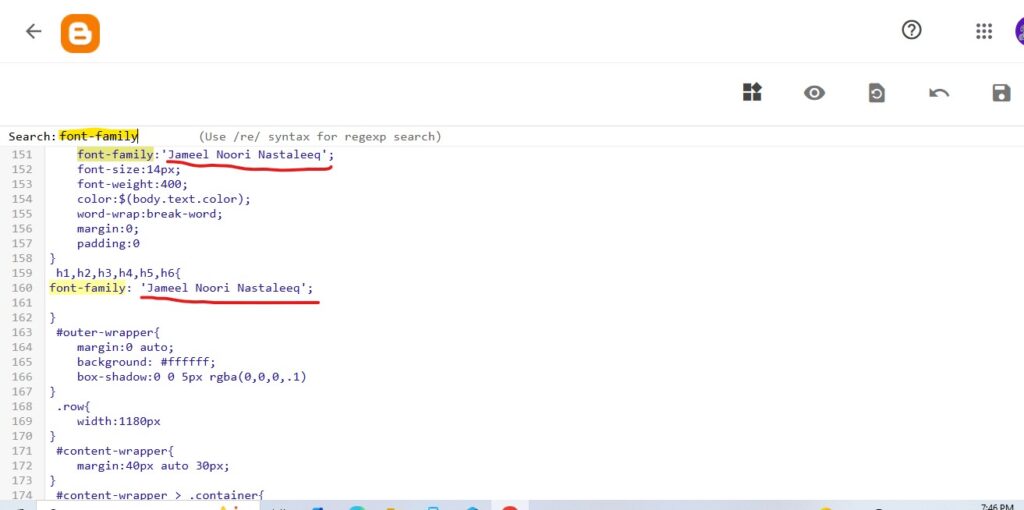Click the #outer-wrapper{ selector line

(x=107, y=332)
